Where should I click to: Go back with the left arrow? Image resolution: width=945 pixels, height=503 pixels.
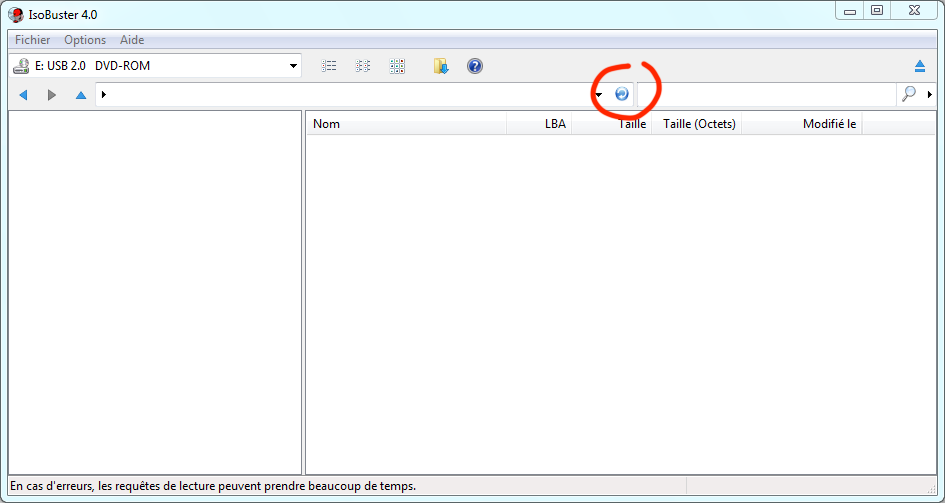(24, 95)
